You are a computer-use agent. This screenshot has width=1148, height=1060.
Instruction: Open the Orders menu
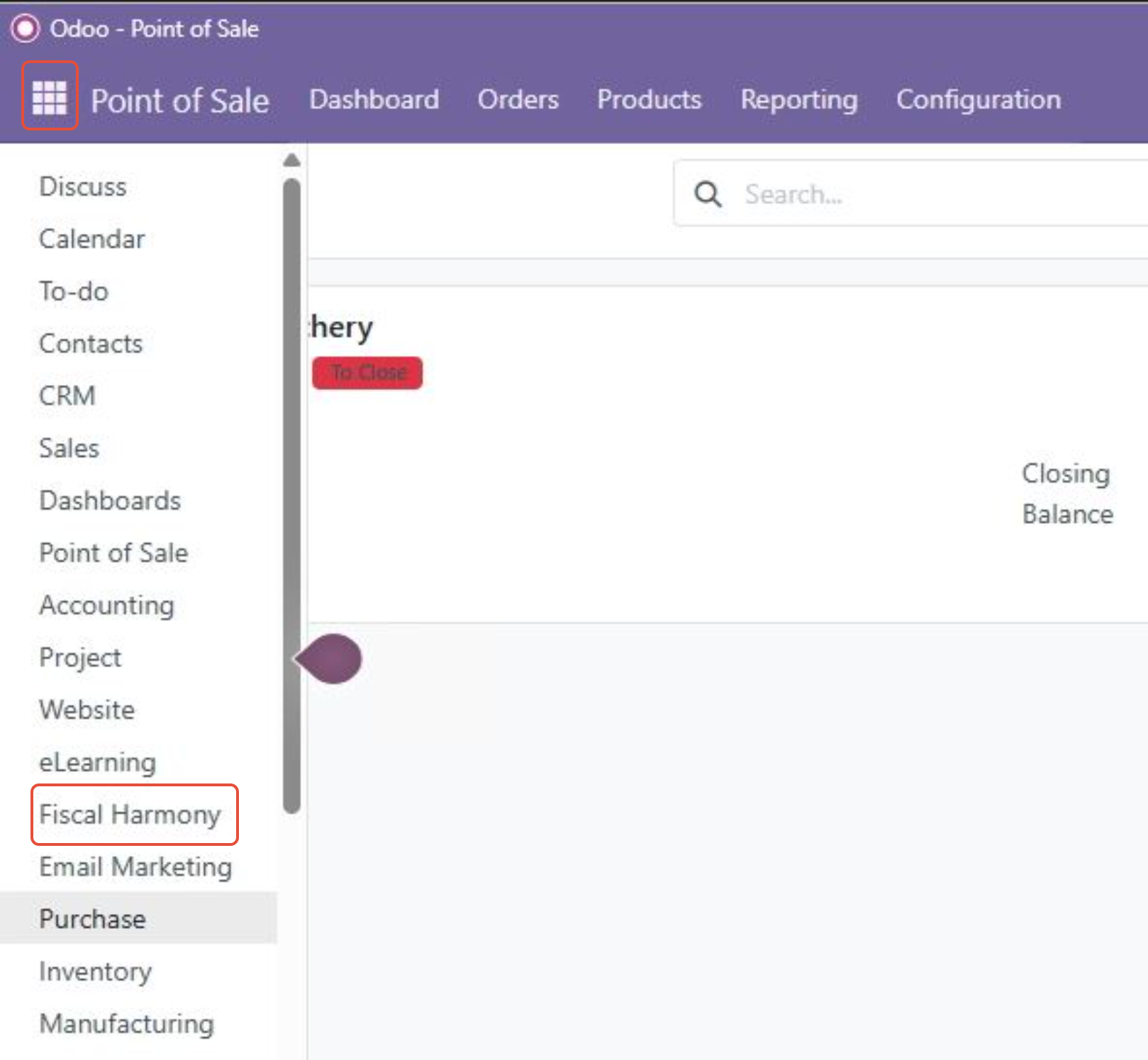point(518,99)
